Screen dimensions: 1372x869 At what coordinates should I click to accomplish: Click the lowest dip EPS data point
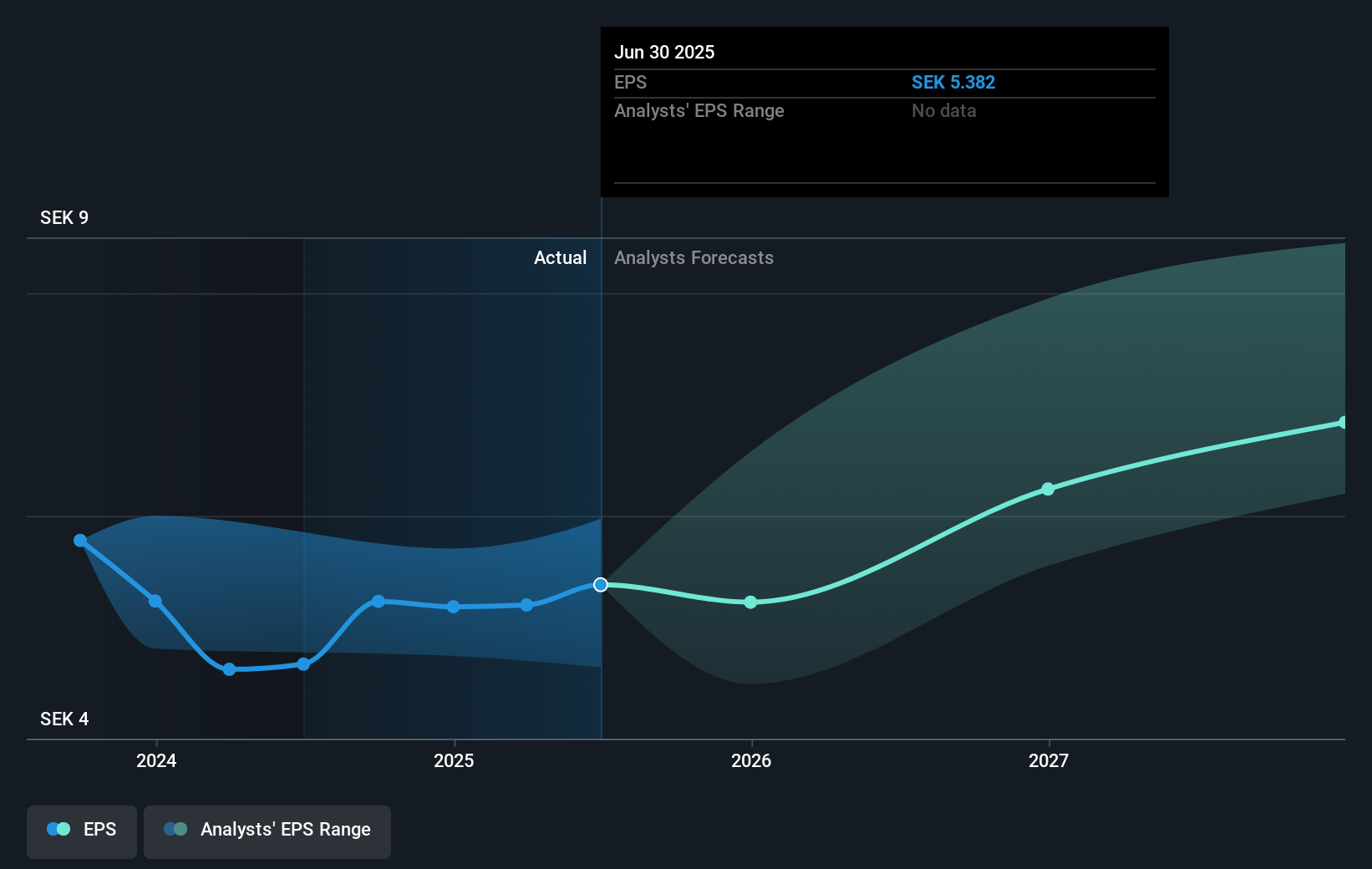[x=229, y=669]
